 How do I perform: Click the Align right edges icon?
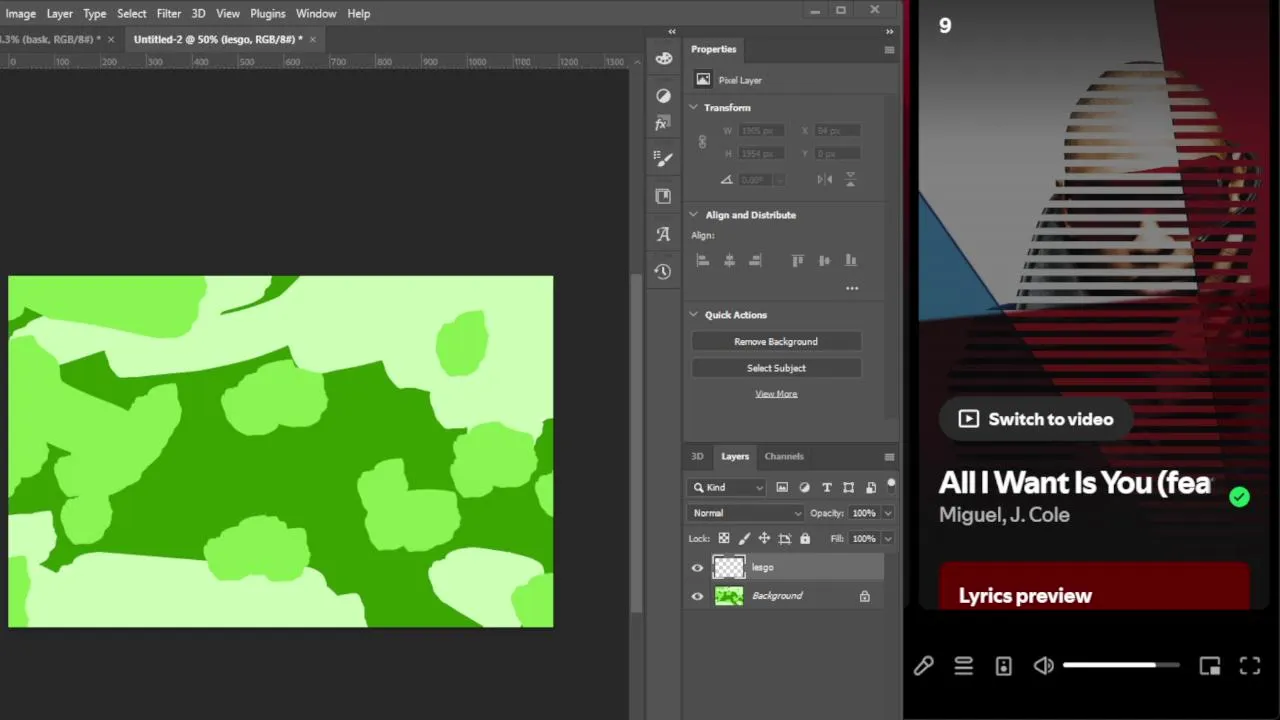coord(755,260)
